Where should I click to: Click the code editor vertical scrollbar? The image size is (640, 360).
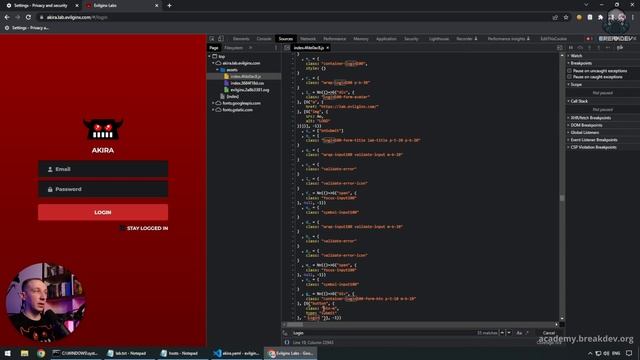click(x=562, y=198)
